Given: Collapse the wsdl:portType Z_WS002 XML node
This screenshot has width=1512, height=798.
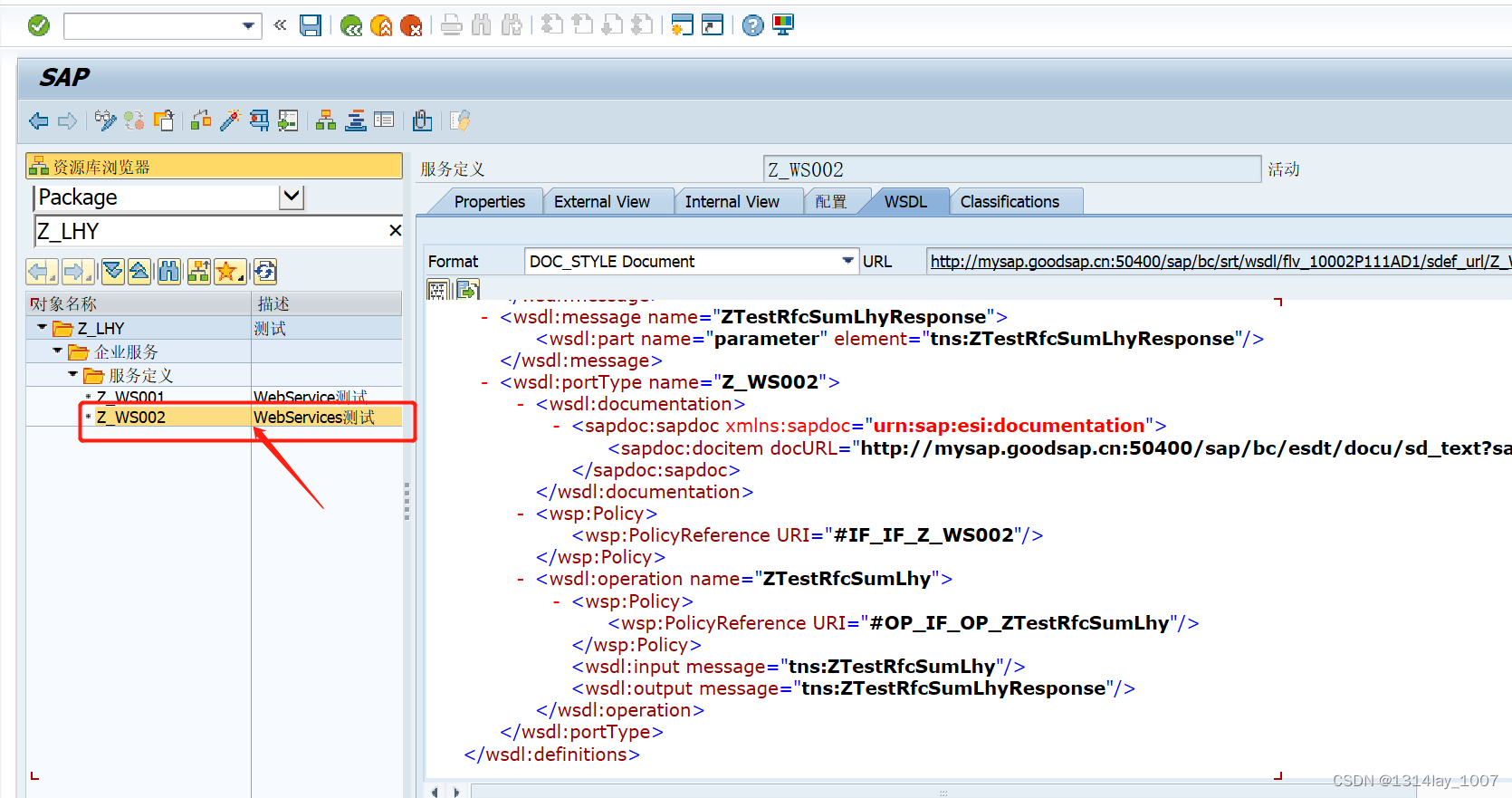Looking at the screenshot, I should 485,382.
